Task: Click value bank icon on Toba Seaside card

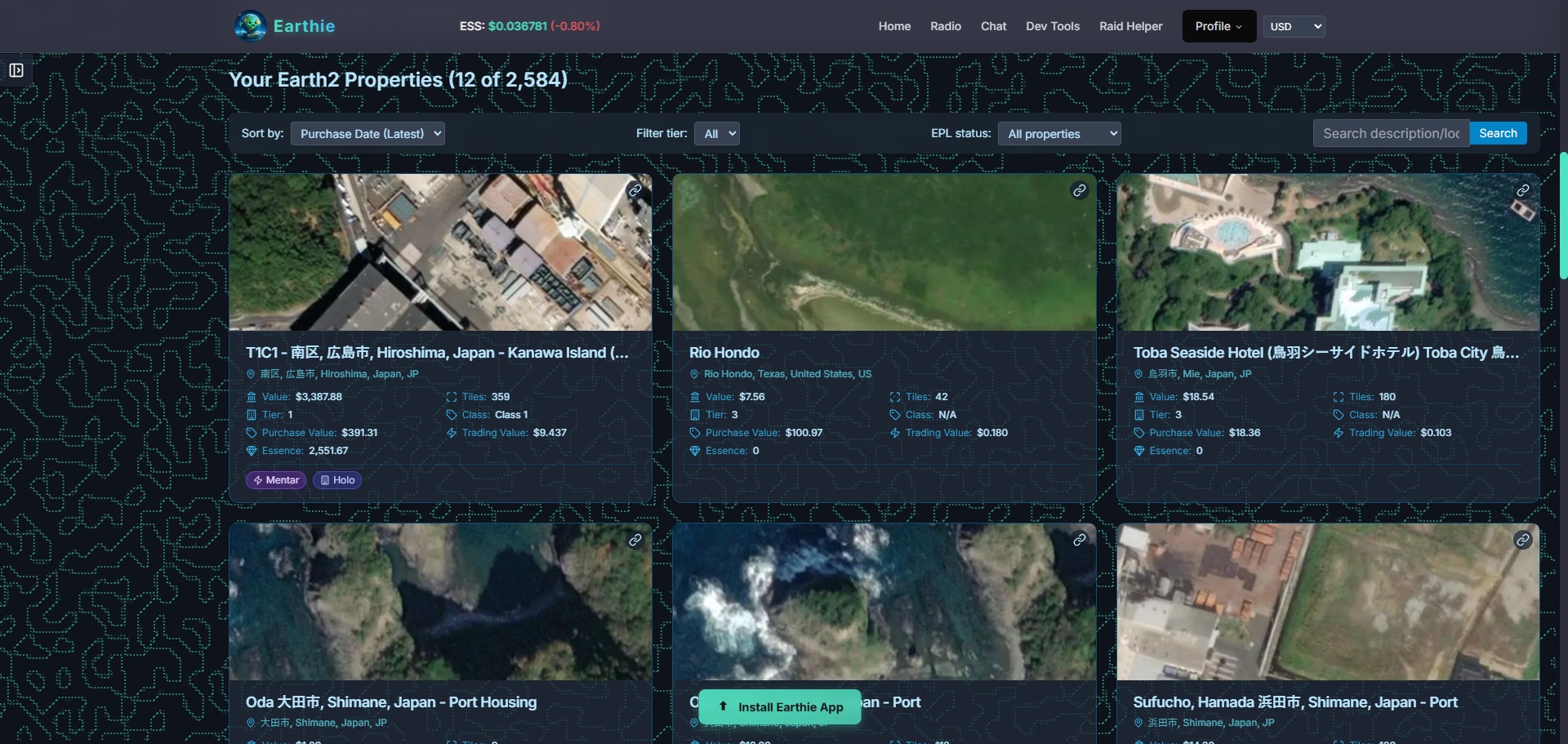Action: pos(1139,397)
